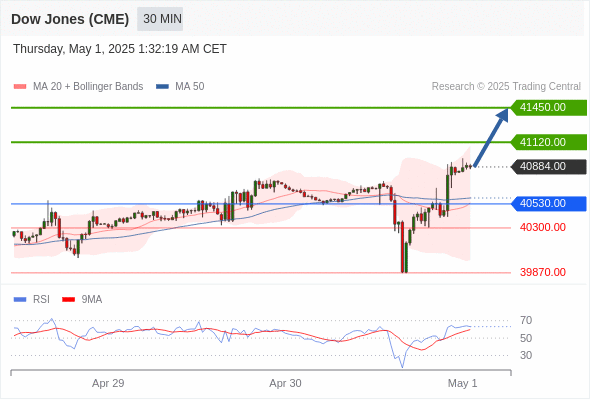Click the May 1 date axis label
590x400 pixels.
[462, 383]
